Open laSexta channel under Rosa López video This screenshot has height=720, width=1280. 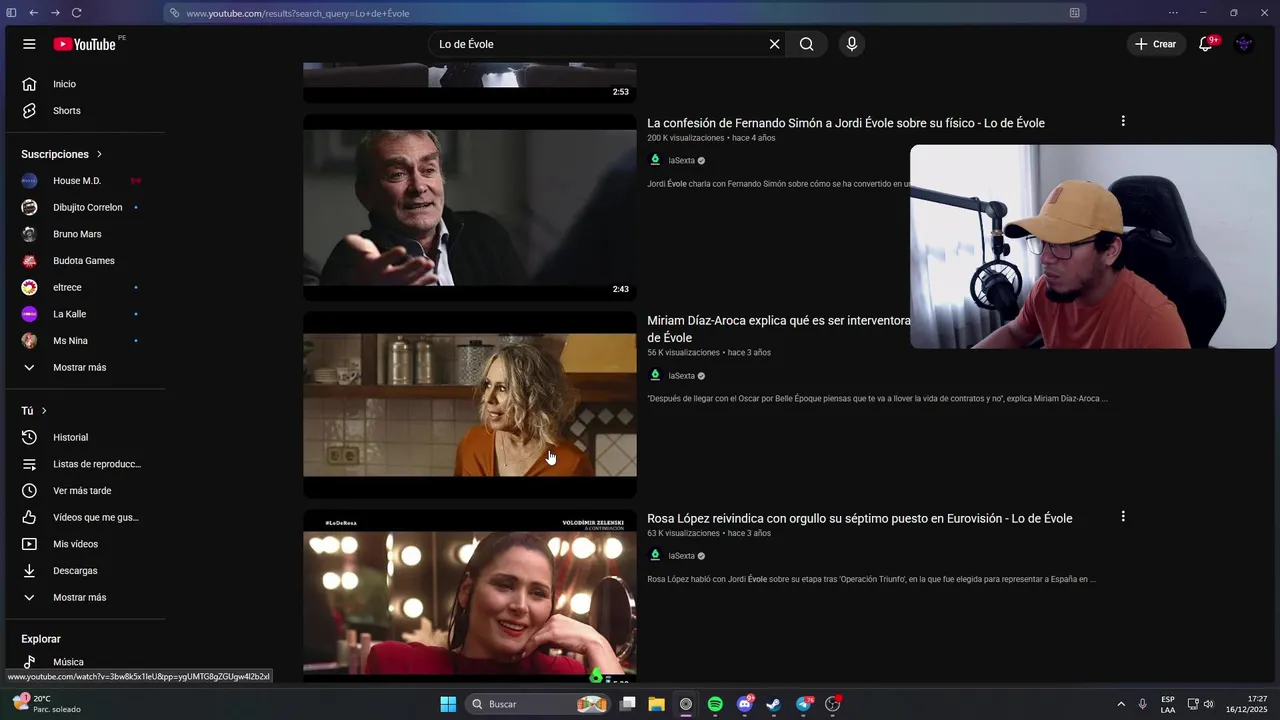tap(681, 556)
